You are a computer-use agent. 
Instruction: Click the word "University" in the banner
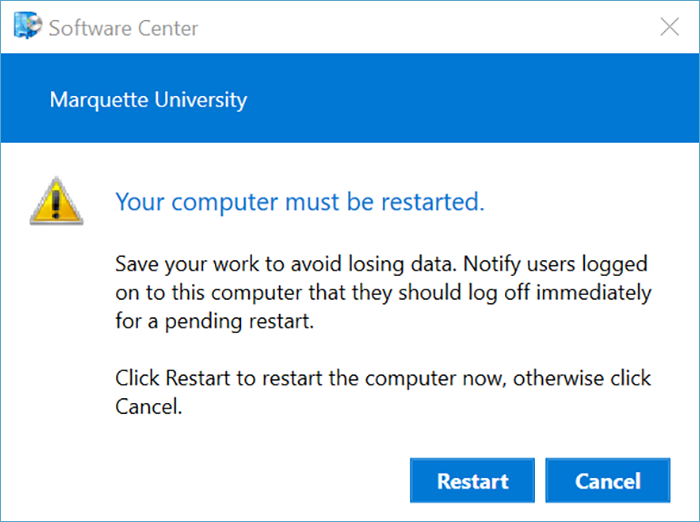tap(204, 100)
